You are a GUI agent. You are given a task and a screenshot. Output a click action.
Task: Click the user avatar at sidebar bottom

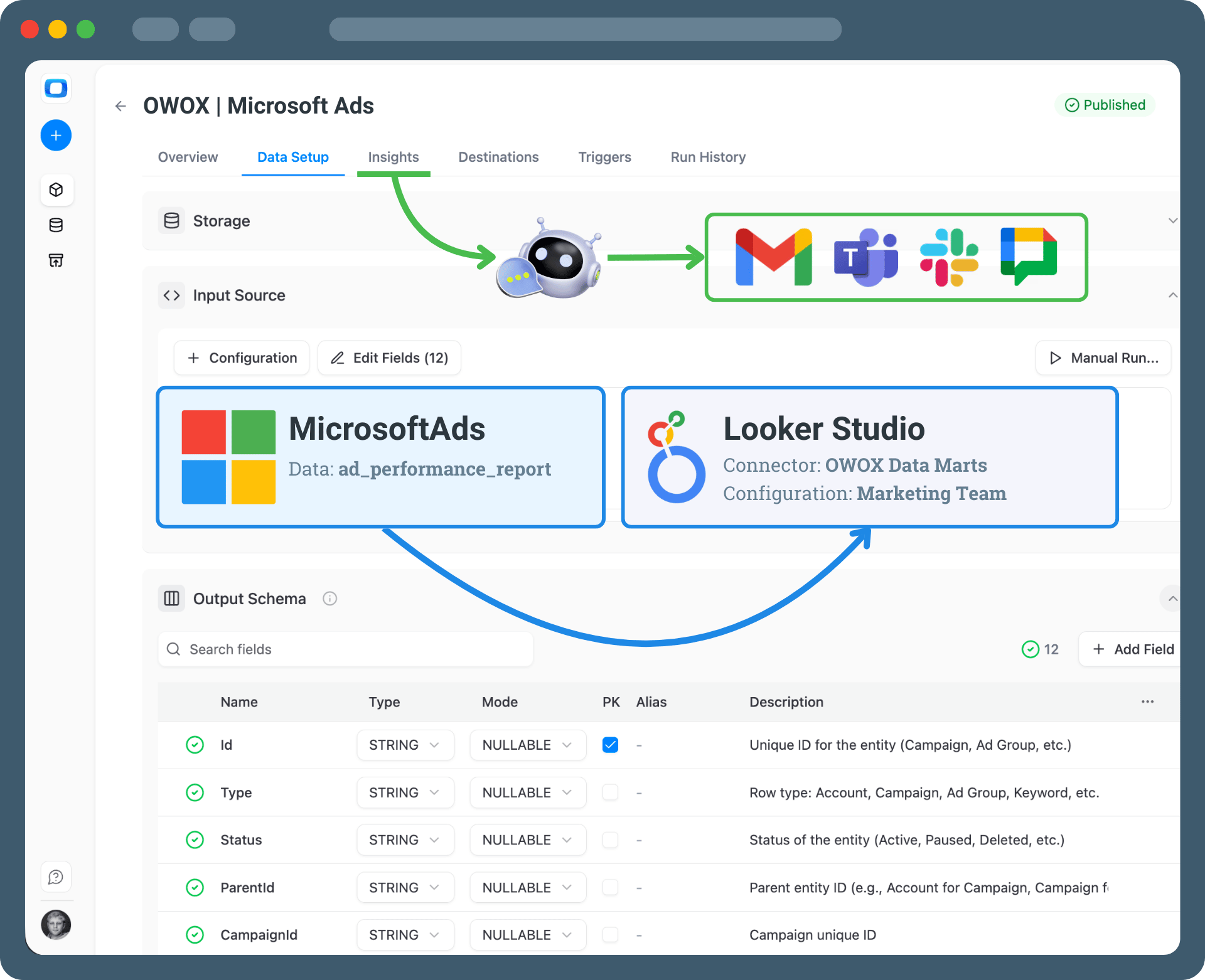(x=56, y=925)
